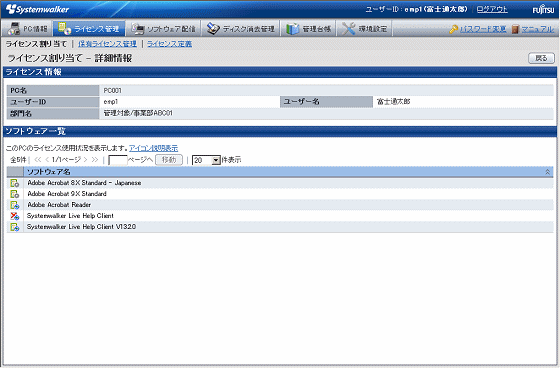560x368 pixels.
Task: Go to last page arrows
Action: click(95, 160)
